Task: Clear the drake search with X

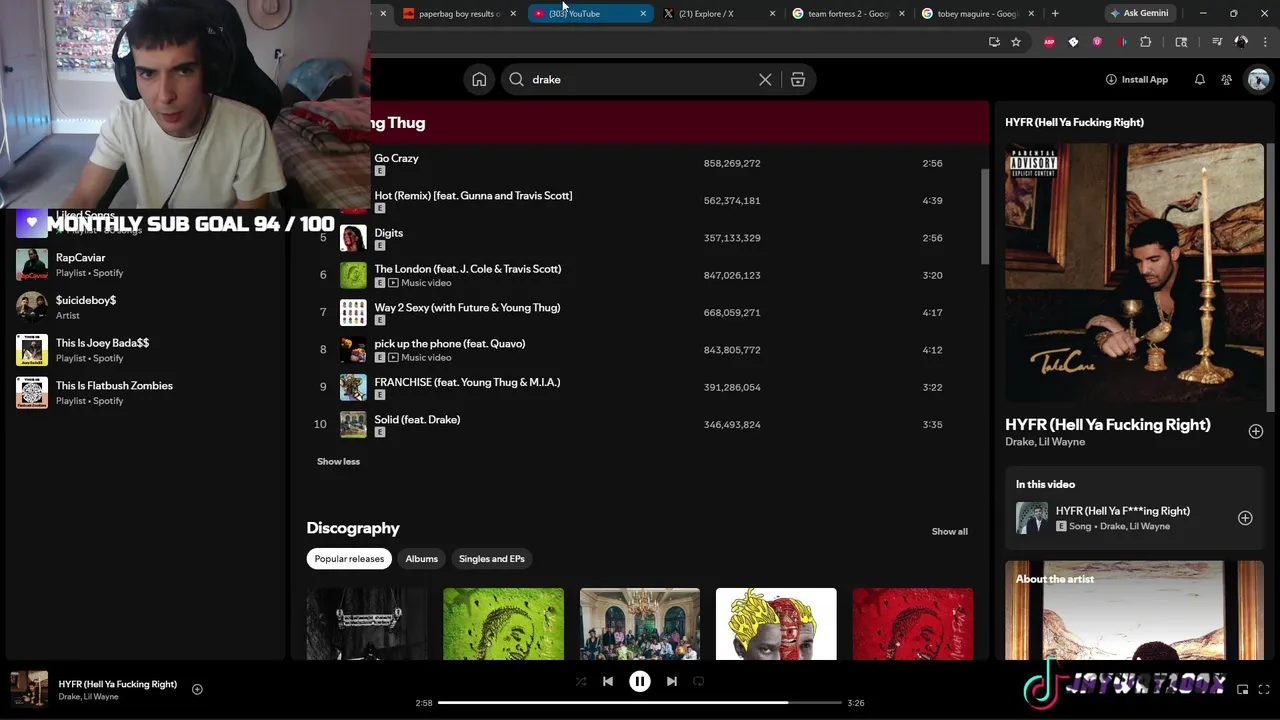Action: [x=765, y=80]
